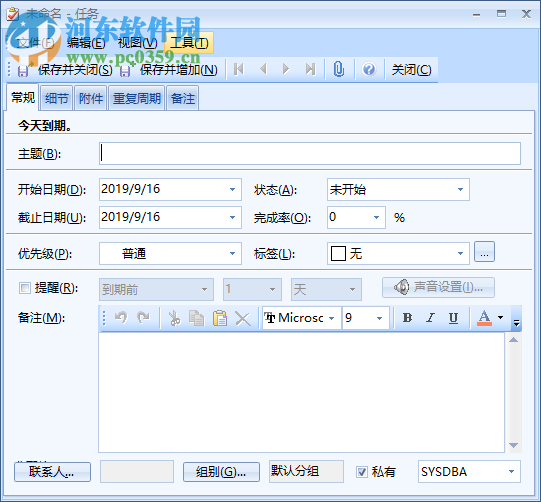Go to the next record arrow icon
This screenshot has width=541, height=502.
click(286, 69)
